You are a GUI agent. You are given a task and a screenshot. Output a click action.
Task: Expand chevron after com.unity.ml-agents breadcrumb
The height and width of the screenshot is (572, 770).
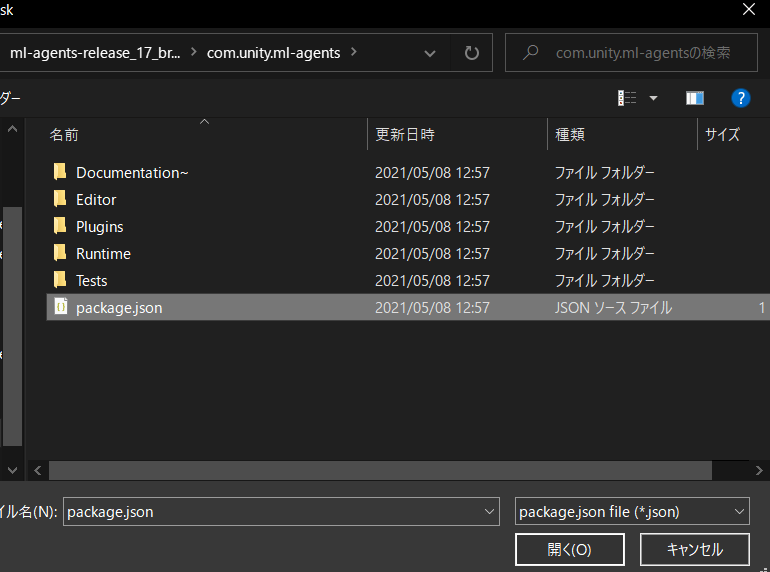pos(354,52)
